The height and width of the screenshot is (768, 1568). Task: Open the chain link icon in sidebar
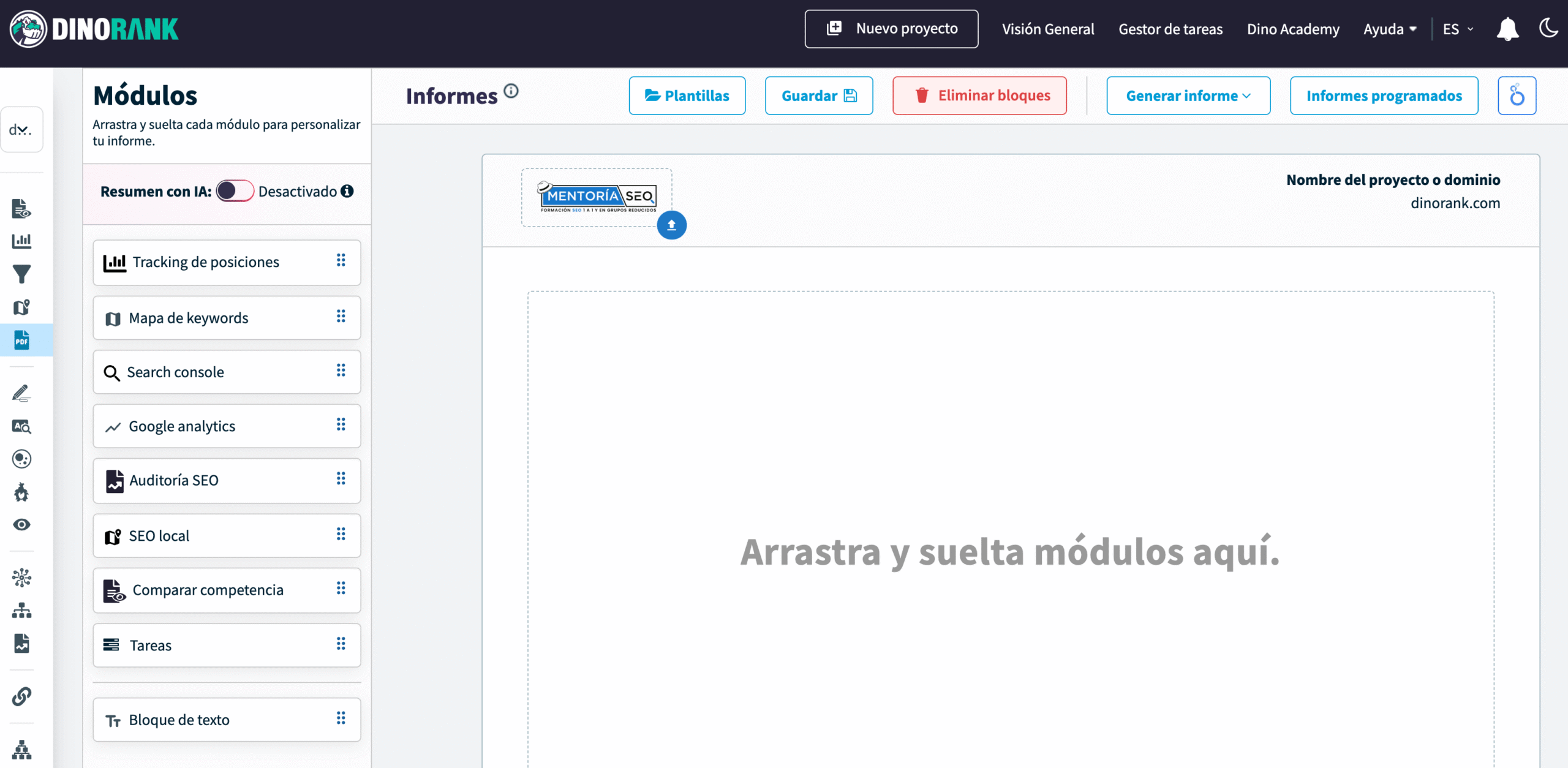22,696
